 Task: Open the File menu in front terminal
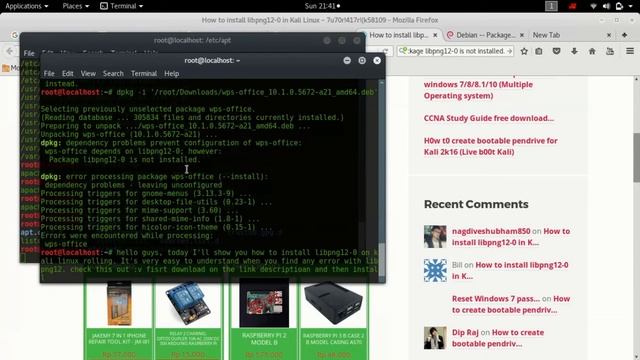49,73
